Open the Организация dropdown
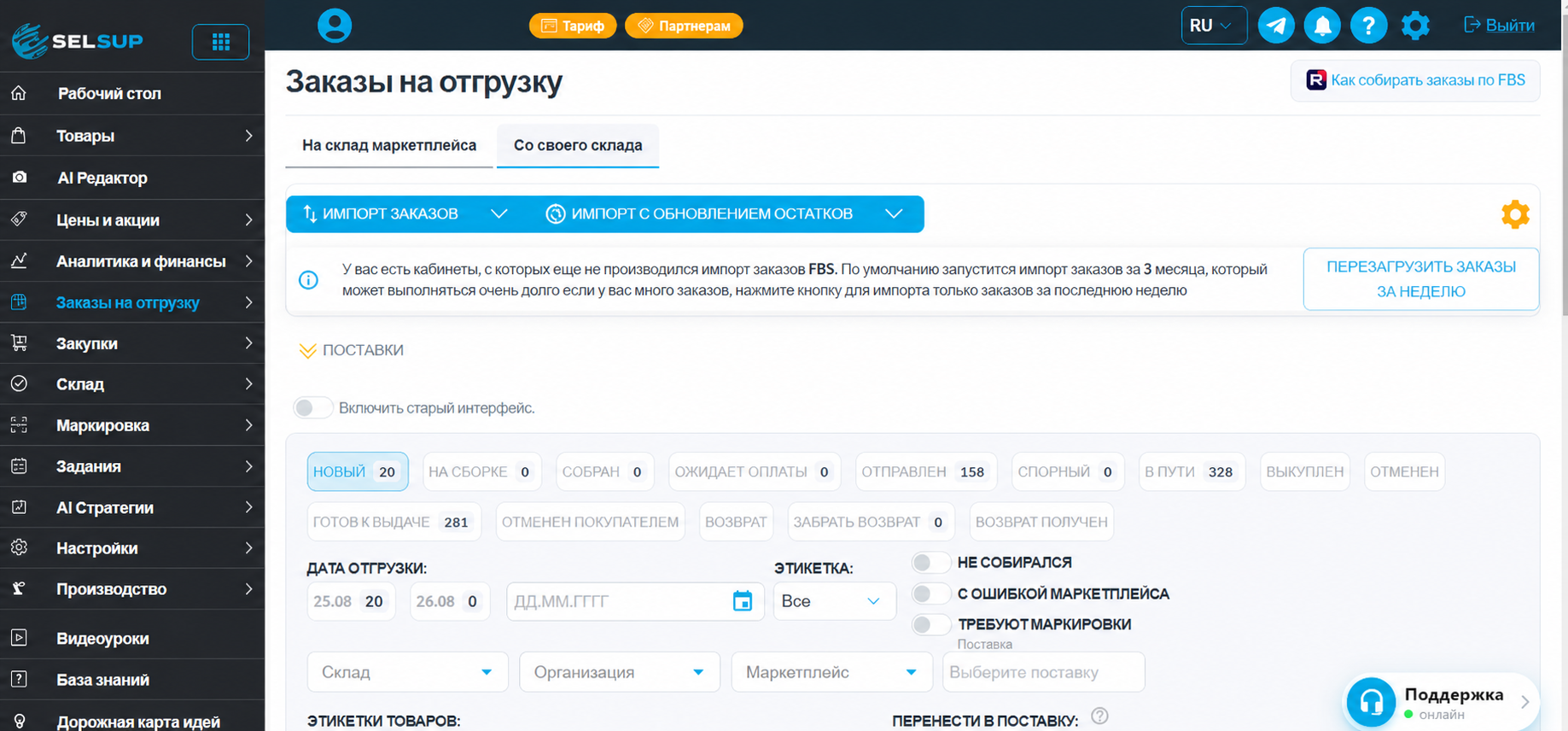Image resolution: width=1568 pixels, height=731 pixels. pyautogui.click(x=620, y=672)
